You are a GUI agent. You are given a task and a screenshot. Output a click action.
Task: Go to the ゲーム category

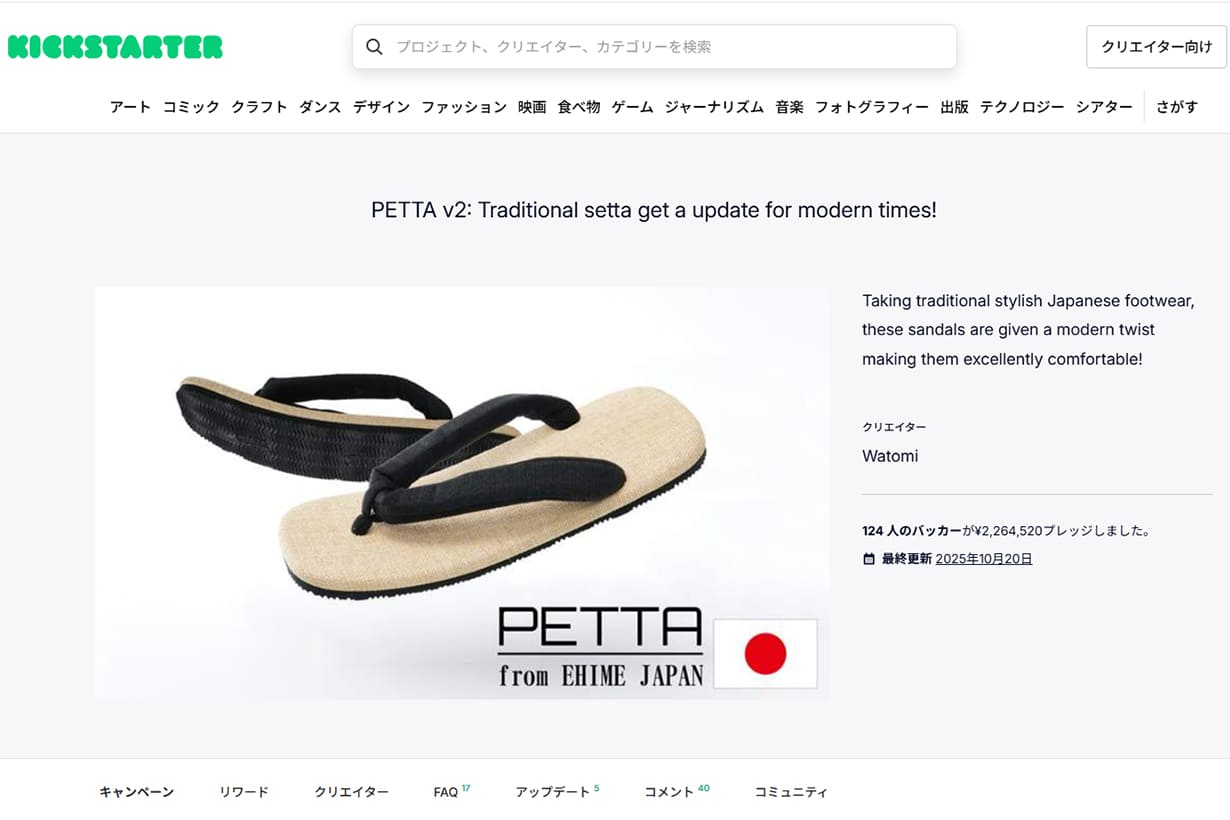[x=632, y=107]
